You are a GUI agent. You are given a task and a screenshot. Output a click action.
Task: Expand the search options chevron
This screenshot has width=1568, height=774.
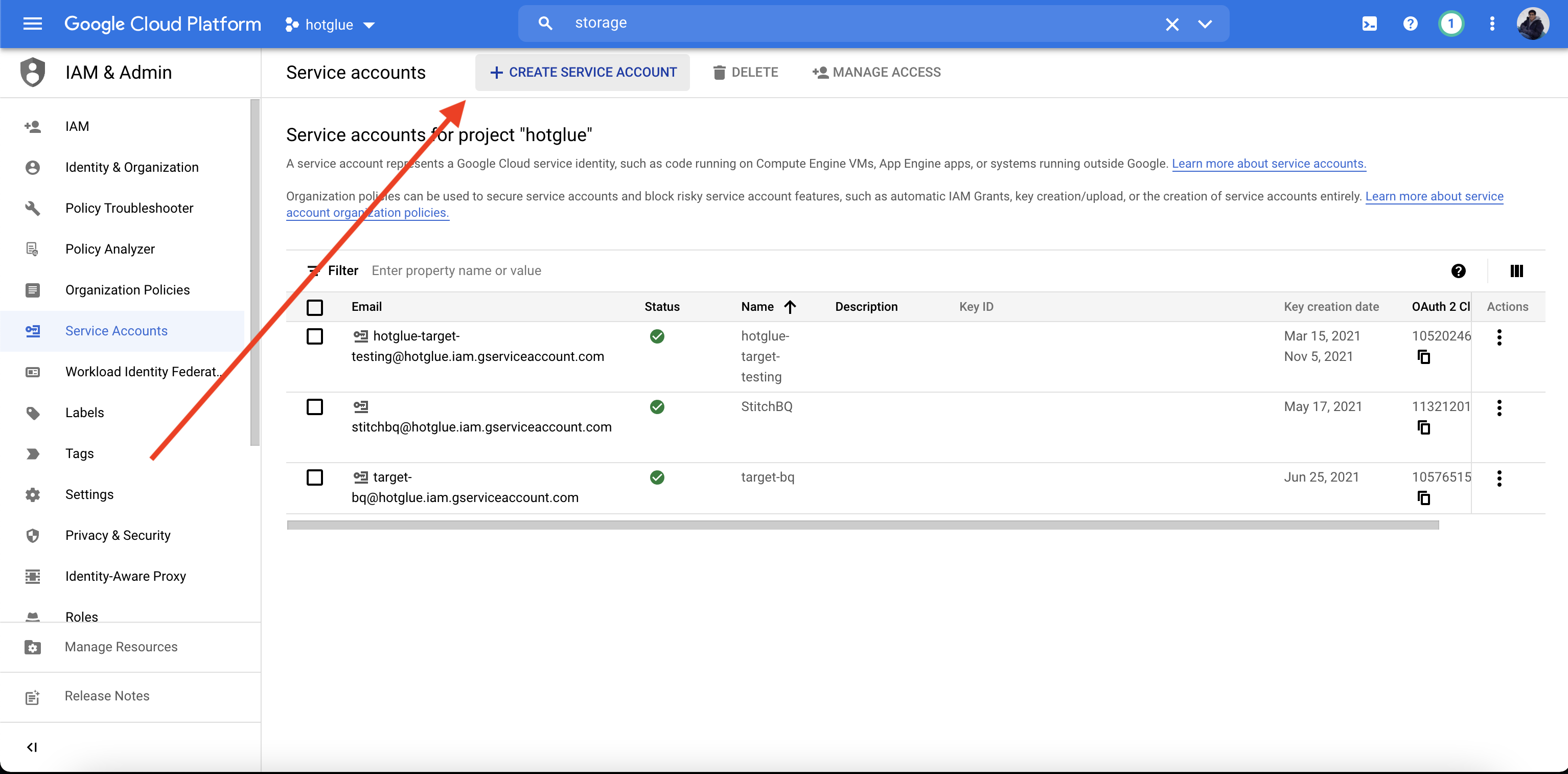(x=1205, y=25)
